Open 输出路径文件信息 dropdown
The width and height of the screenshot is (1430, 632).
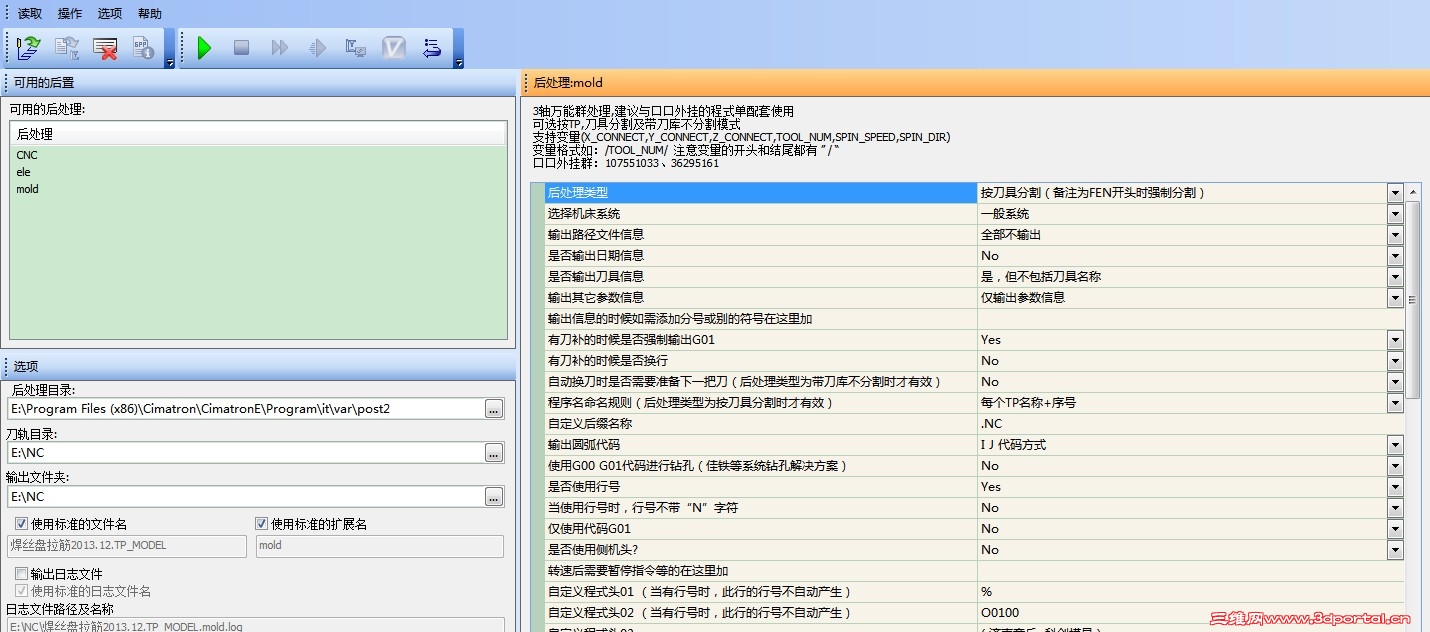pos(1395,235)
